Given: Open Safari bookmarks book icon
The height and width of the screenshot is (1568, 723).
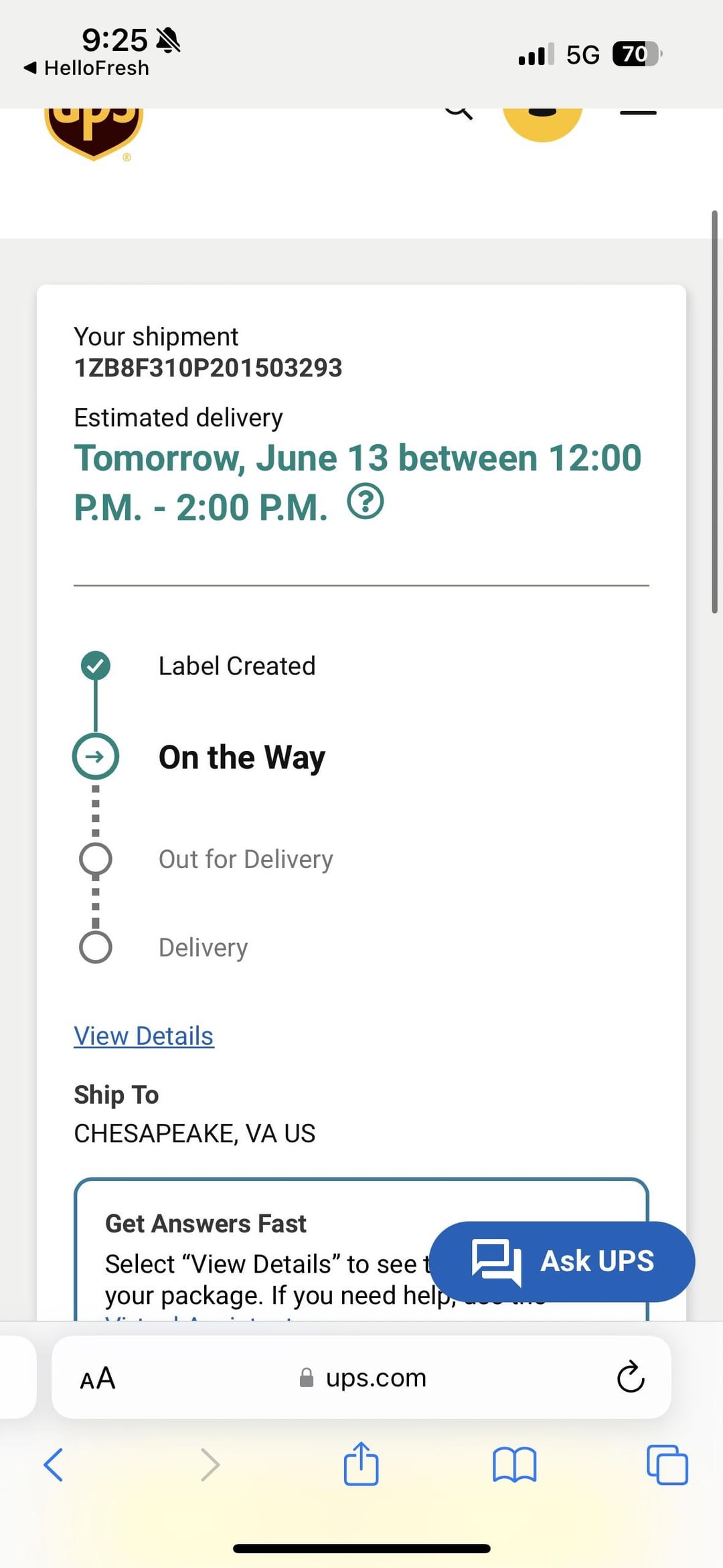Looking at the screenshot, I should pyautogui.click(x=514, y=1465).
